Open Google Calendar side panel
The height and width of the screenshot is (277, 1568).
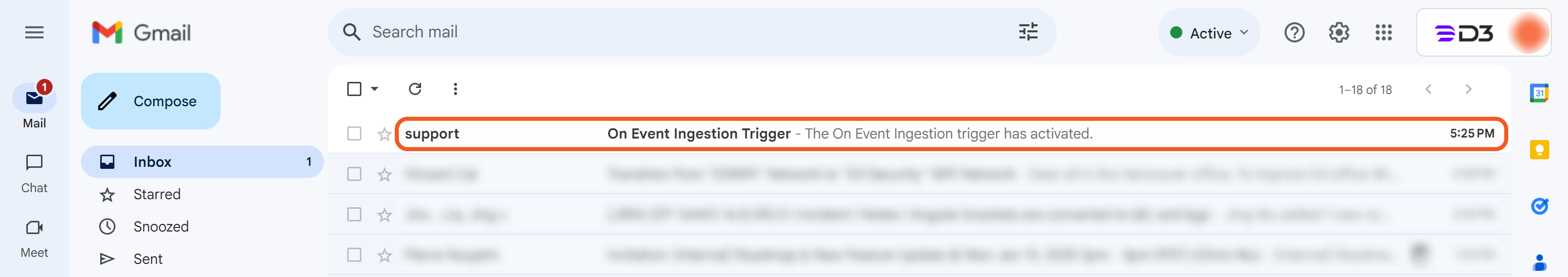click(x=1539, y=93)
